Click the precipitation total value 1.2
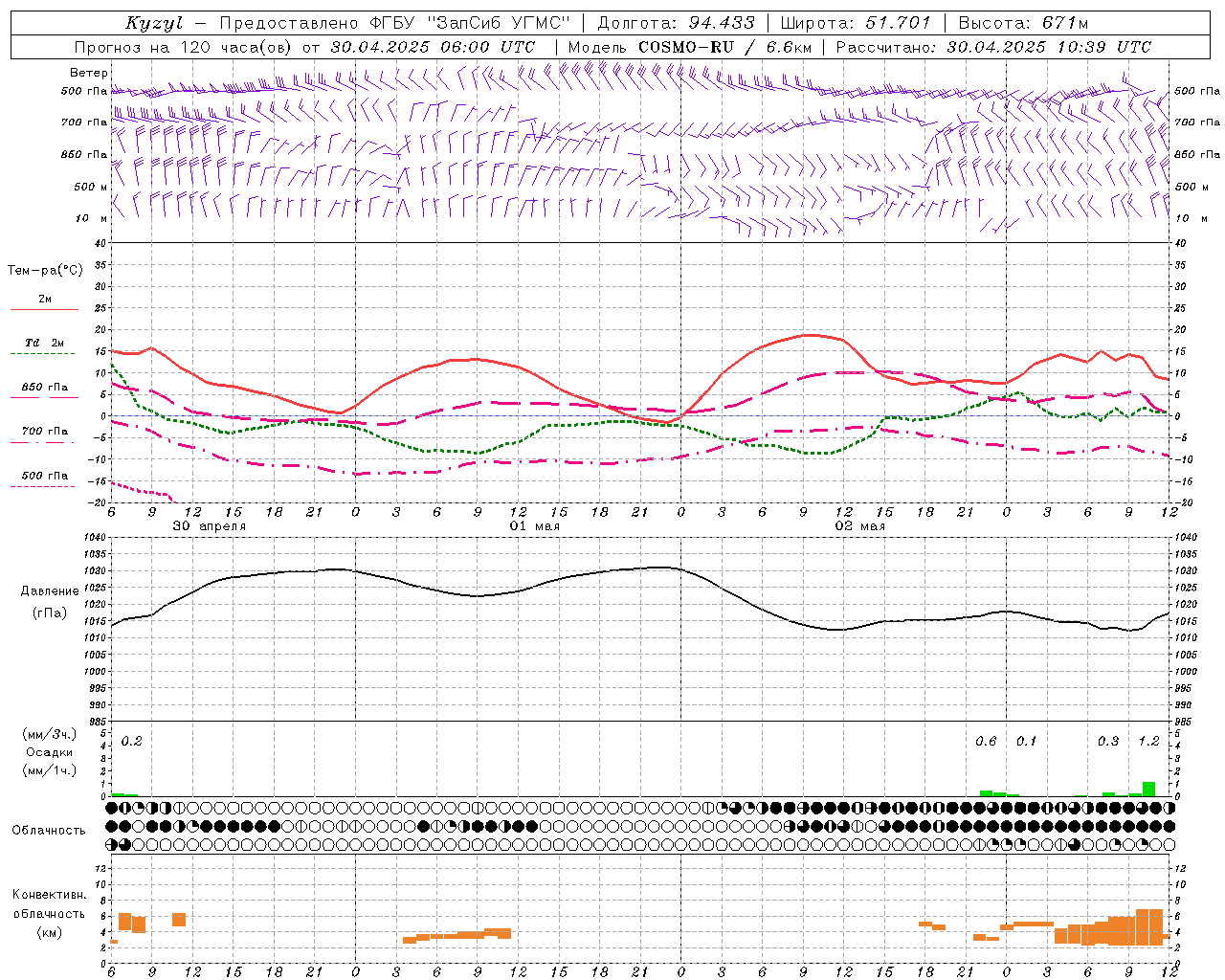Image resolution: width=1225 pixels, height=980 pixels. tap(1148, 742)
